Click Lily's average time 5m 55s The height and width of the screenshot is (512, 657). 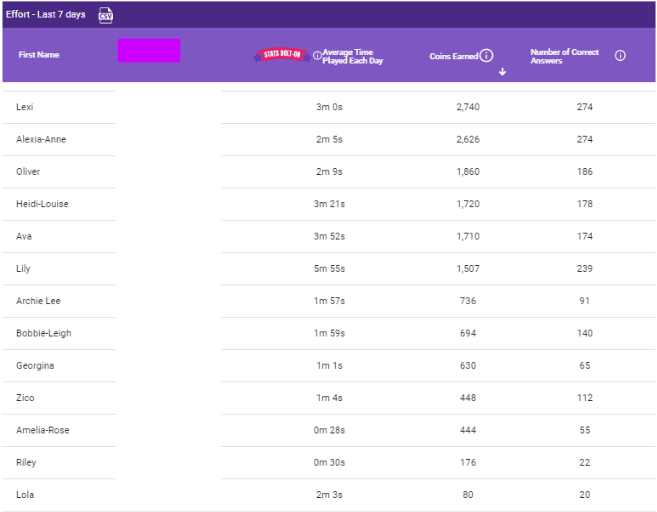(x=330, y=269)
